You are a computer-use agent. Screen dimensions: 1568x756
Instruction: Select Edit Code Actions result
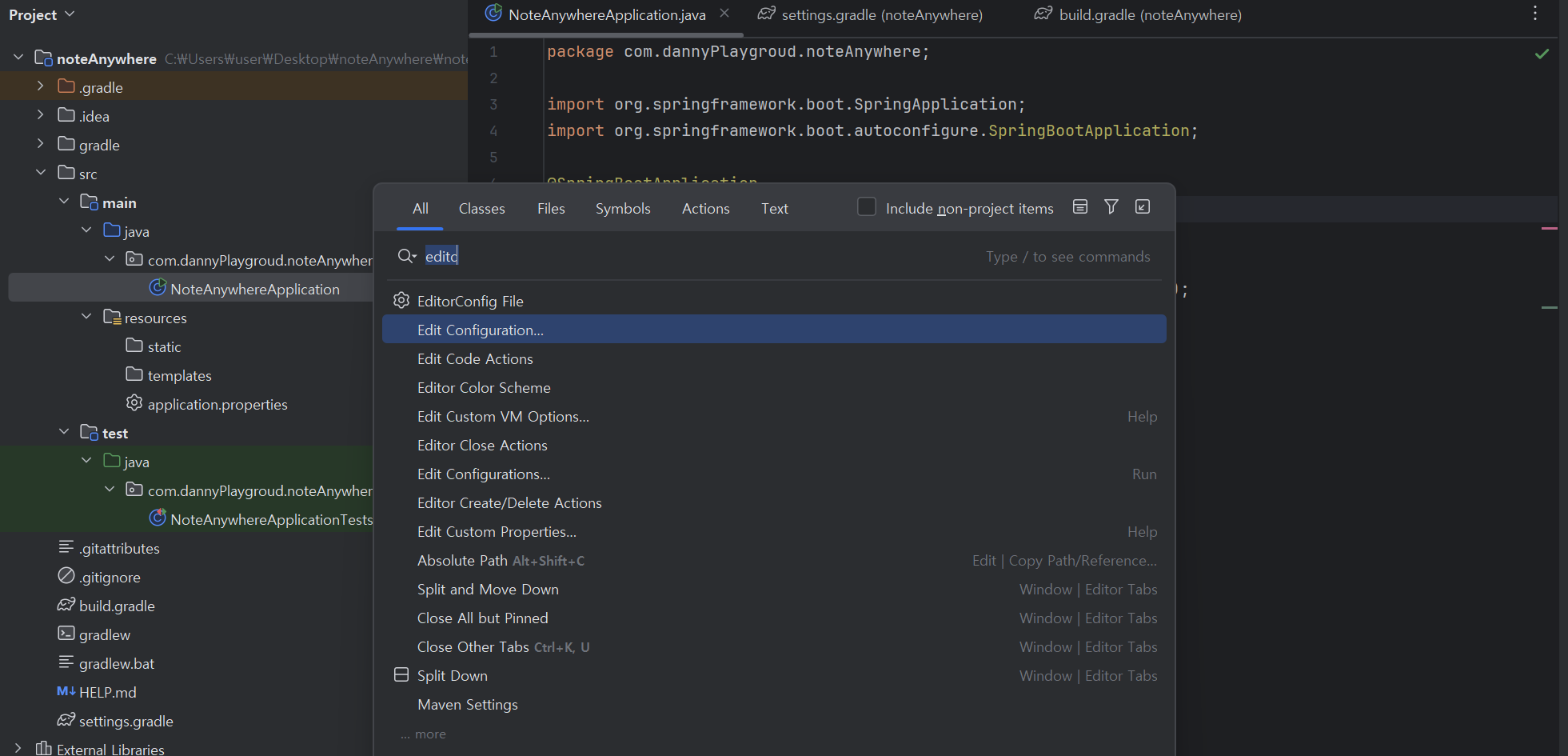pos(774,358)
